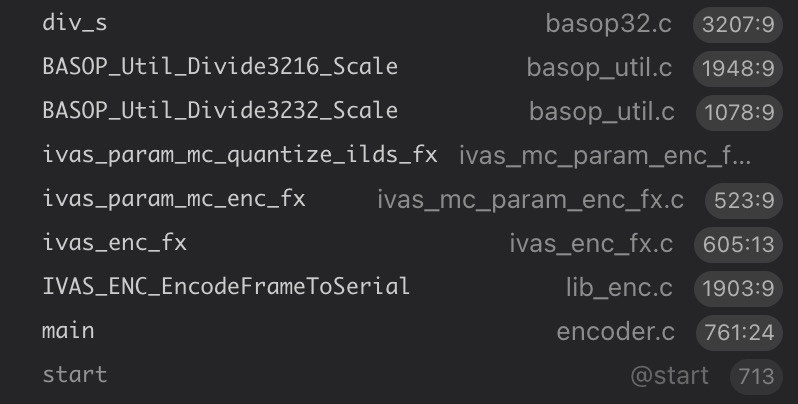Select the IVAS_ENC_EncodeFrameToSerial frame
Viewport: 798px width, 404px height.
(x=226, y=287)
